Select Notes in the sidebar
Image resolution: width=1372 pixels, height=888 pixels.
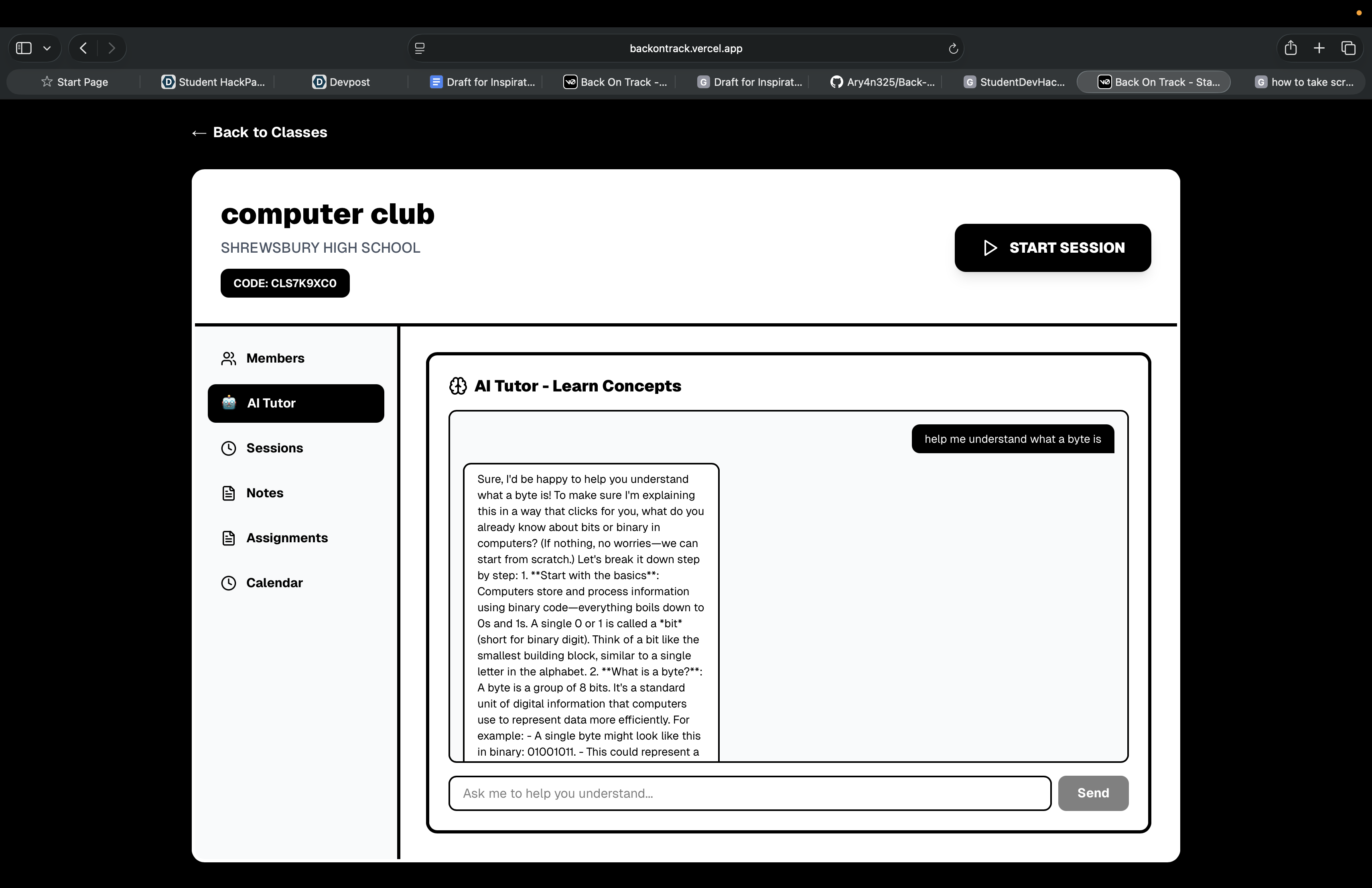pyautogui.click(x=264, y=493)
